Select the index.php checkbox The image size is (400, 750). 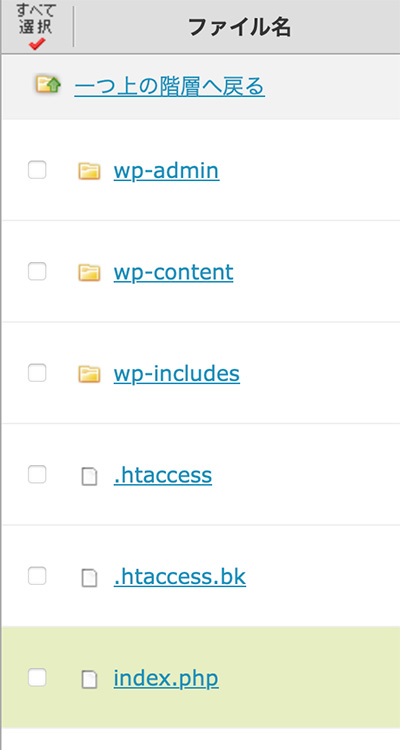[x=37, y=677]
